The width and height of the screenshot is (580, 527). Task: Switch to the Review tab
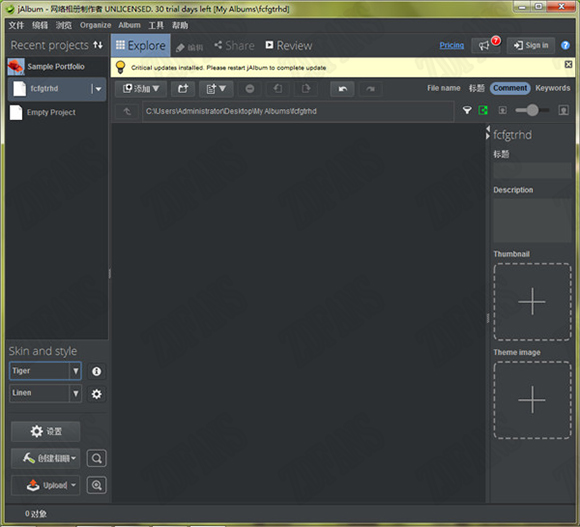[289, 45]
